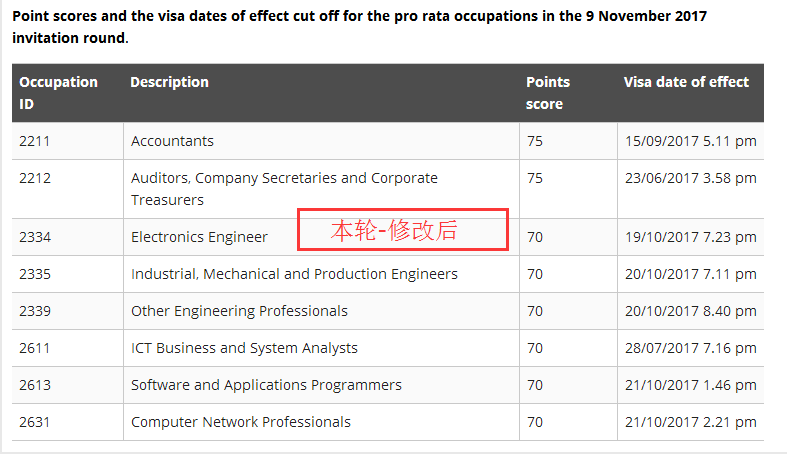The image size is (787, 454).
Task: Click Other Engineering Professionals cell
Action: click(x=239, y=311)
